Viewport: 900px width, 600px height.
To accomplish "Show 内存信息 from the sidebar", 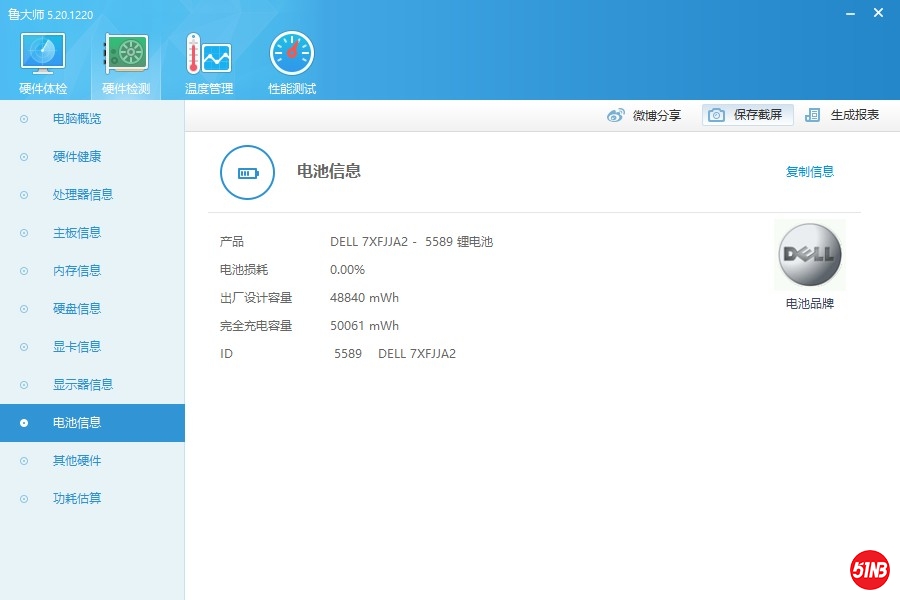I will 77,271.
